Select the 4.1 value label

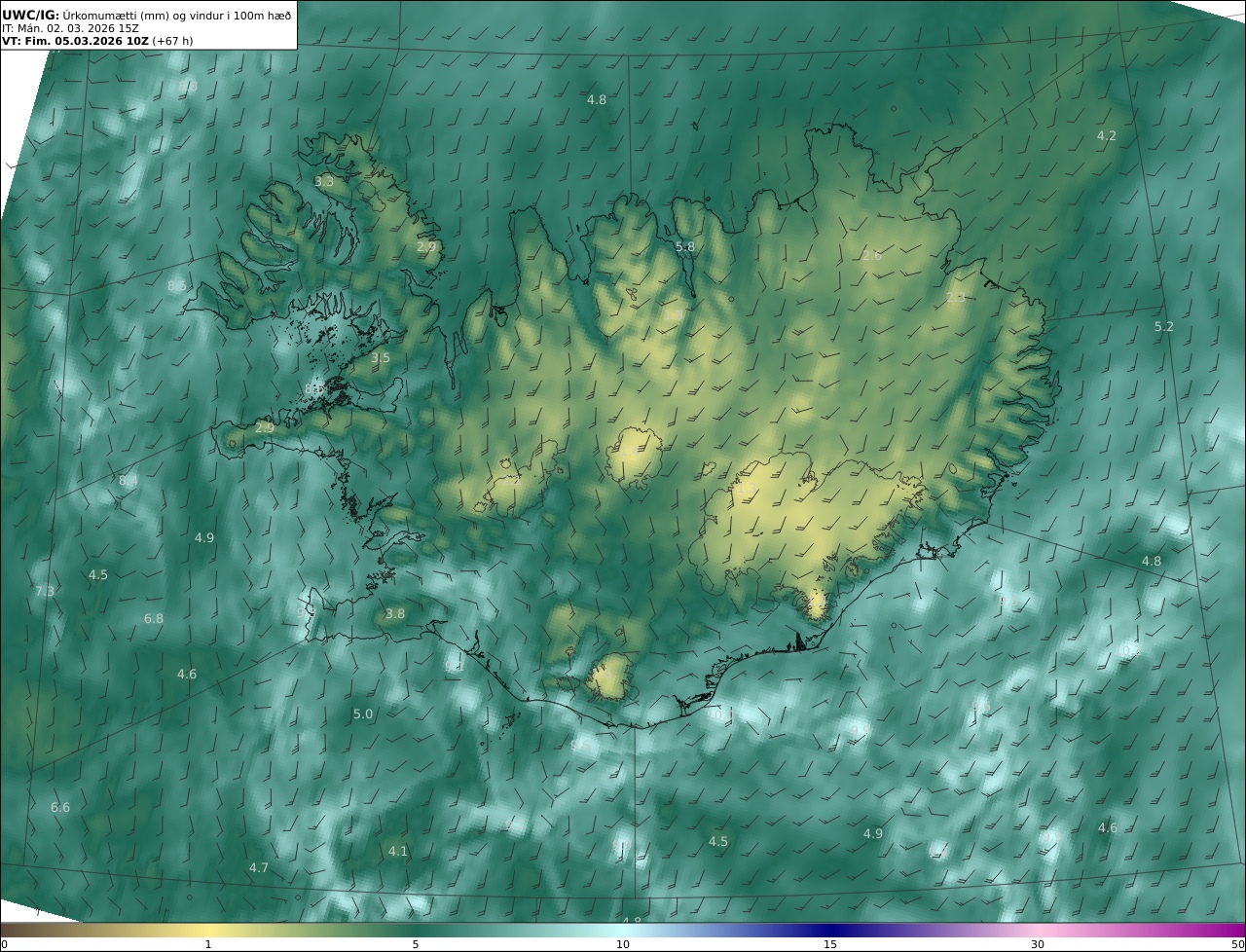click(x=398, y=851)
